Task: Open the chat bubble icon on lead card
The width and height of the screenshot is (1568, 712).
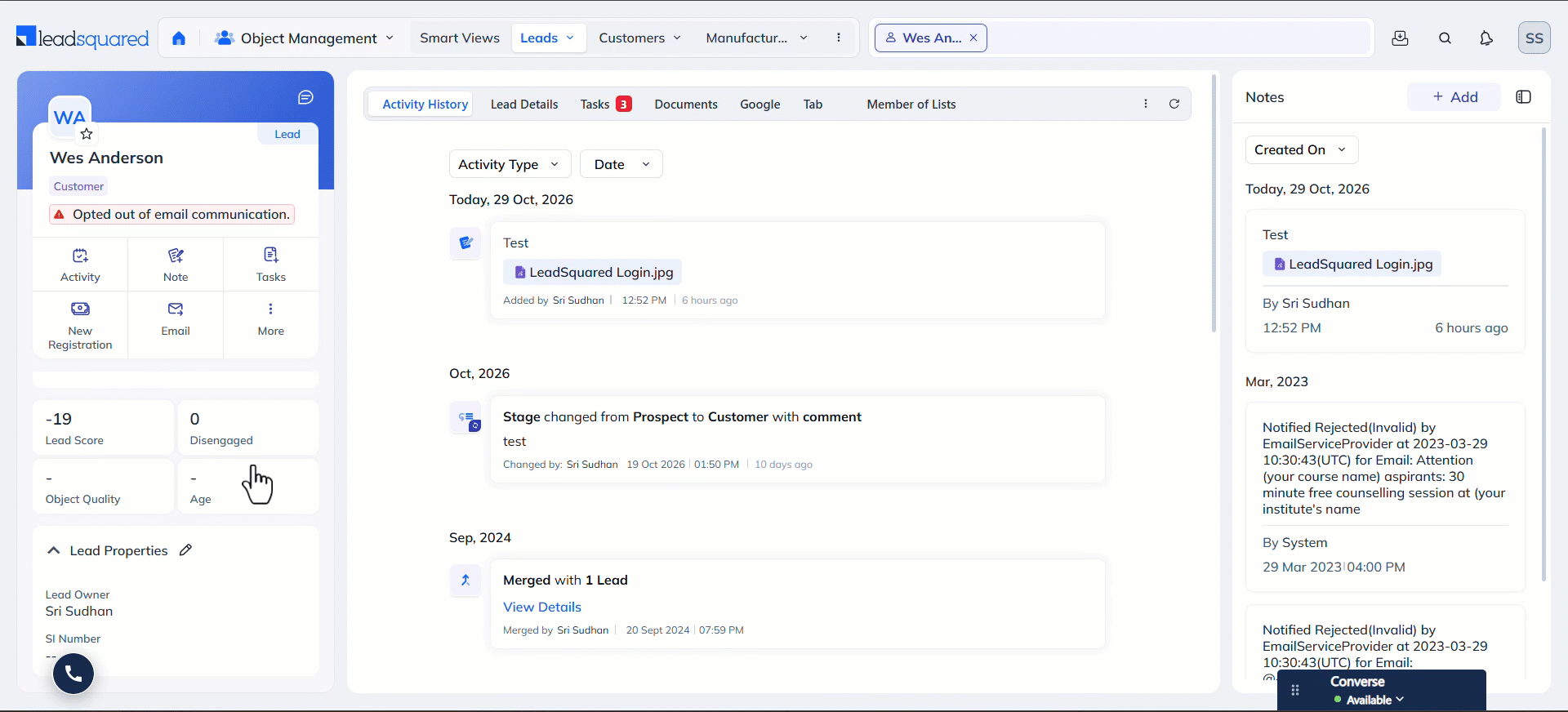Action: pyautogui.click(x=305, y=98)
